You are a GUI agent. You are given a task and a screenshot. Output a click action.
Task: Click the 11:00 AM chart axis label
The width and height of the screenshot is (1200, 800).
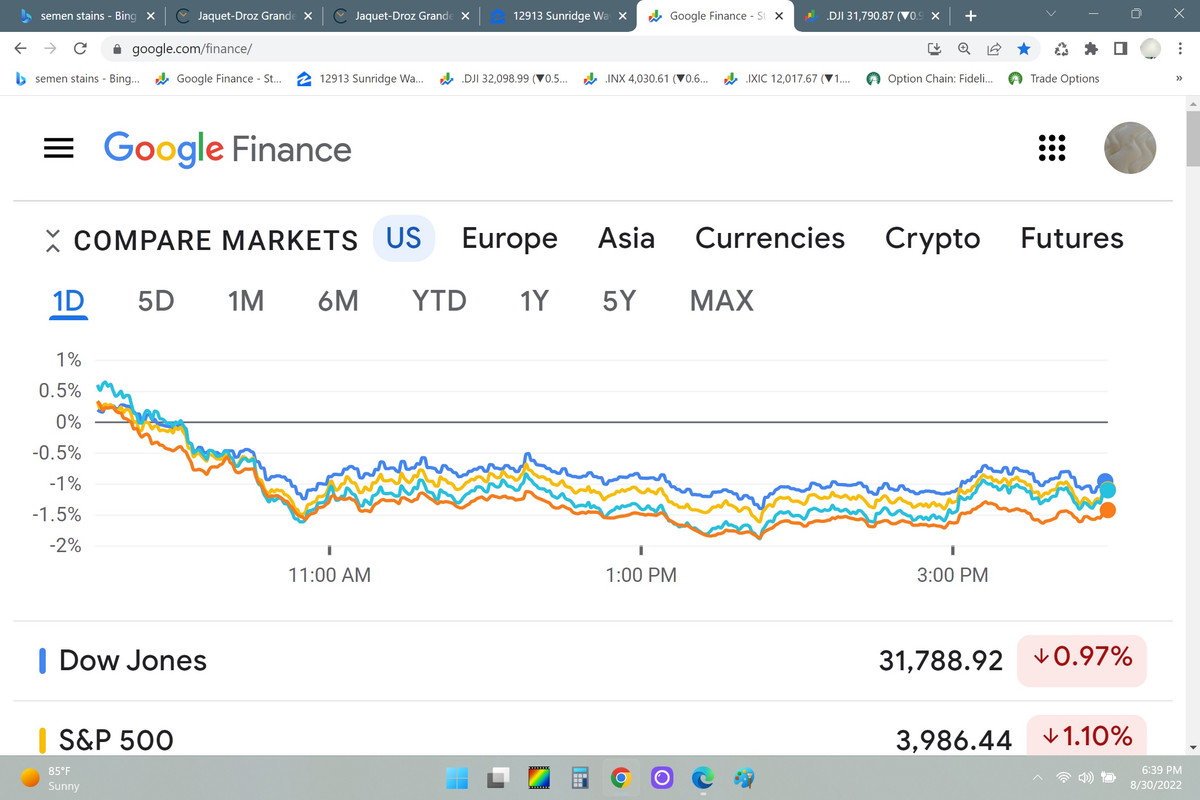329,575
